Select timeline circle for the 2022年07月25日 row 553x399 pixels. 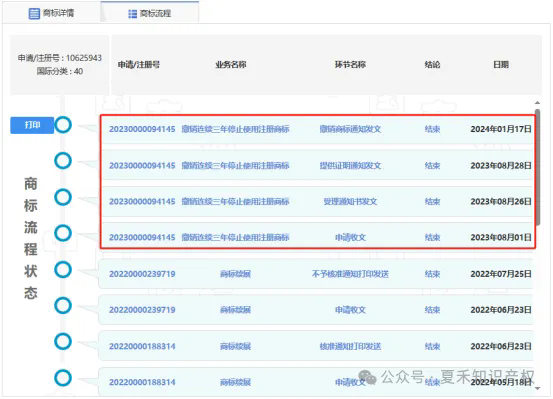(63, 270)
